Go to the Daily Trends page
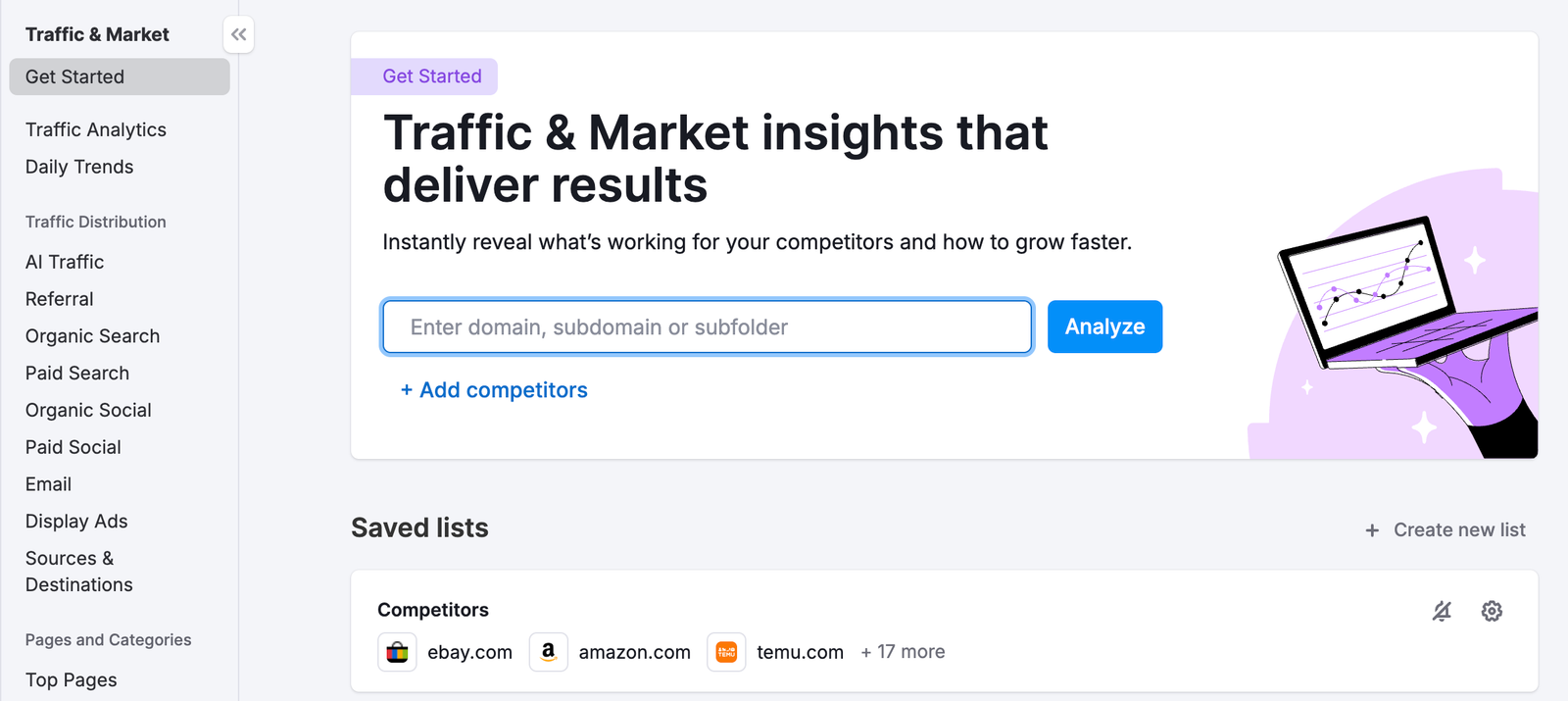Image resolution: width=1568 pixels, height=701 pixels. [79, 167]
